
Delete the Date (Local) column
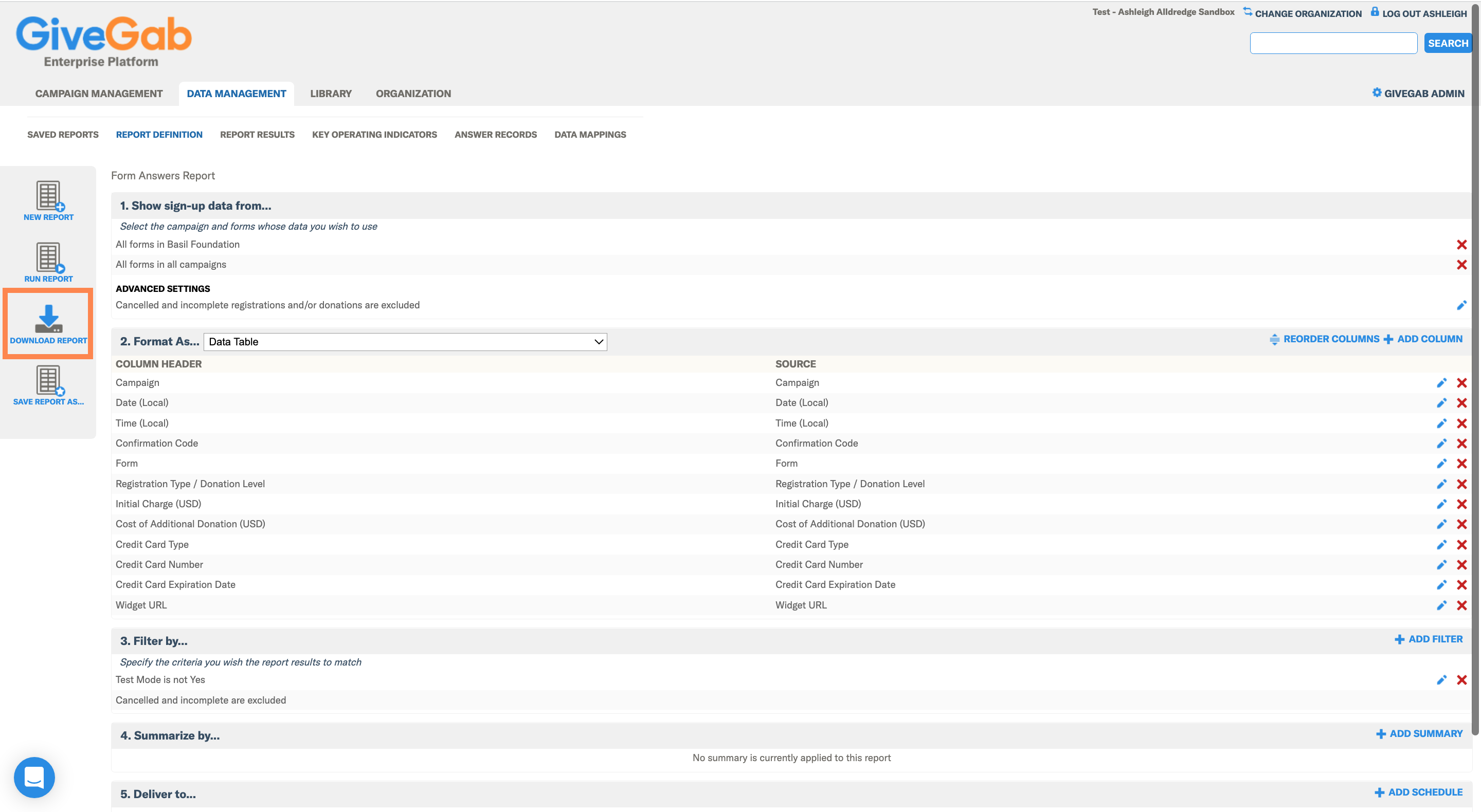[1461, 403]
